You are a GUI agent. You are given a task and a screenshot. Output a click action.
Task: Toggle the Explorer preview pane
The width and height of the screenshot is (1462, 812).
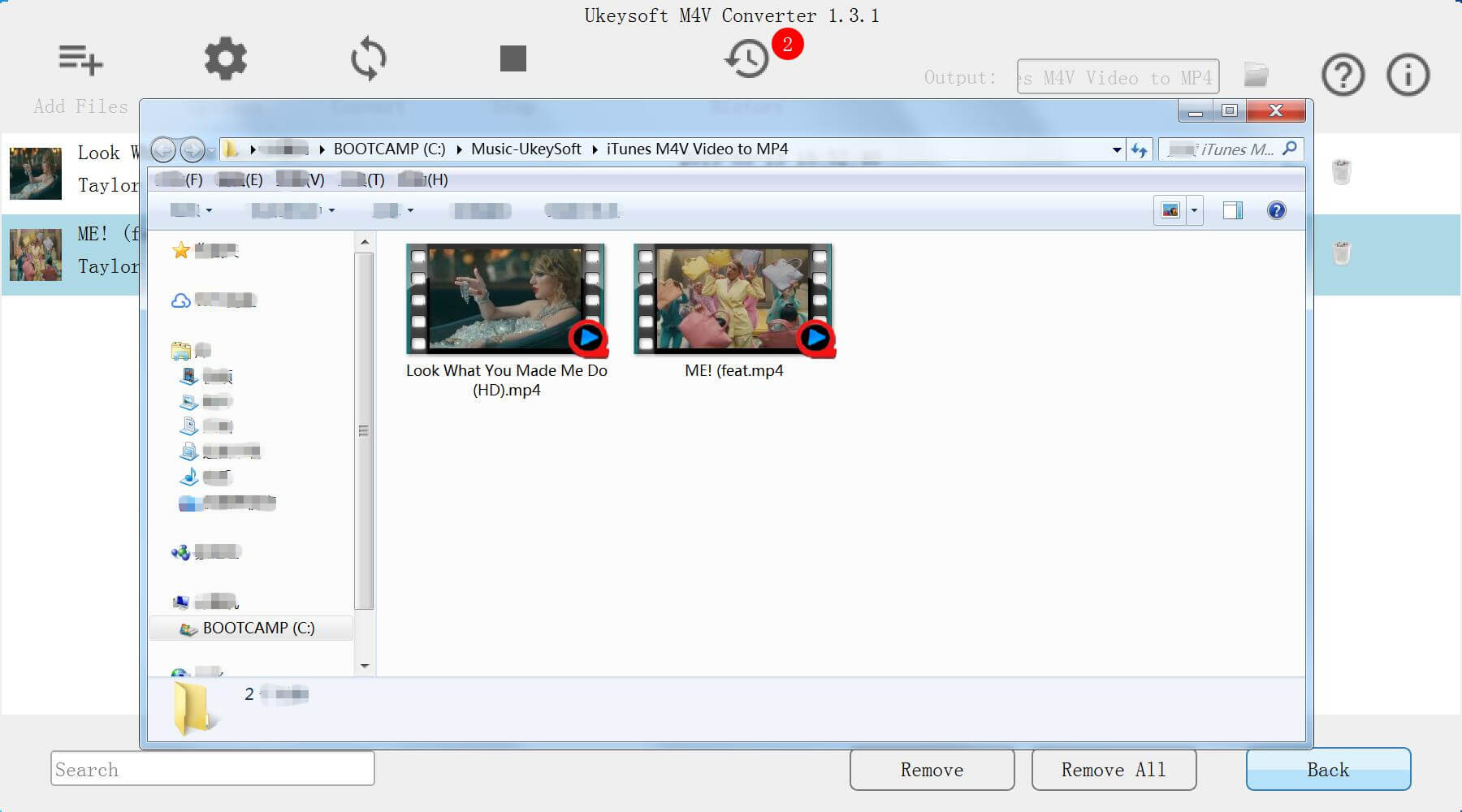(x=1232, y=210)
